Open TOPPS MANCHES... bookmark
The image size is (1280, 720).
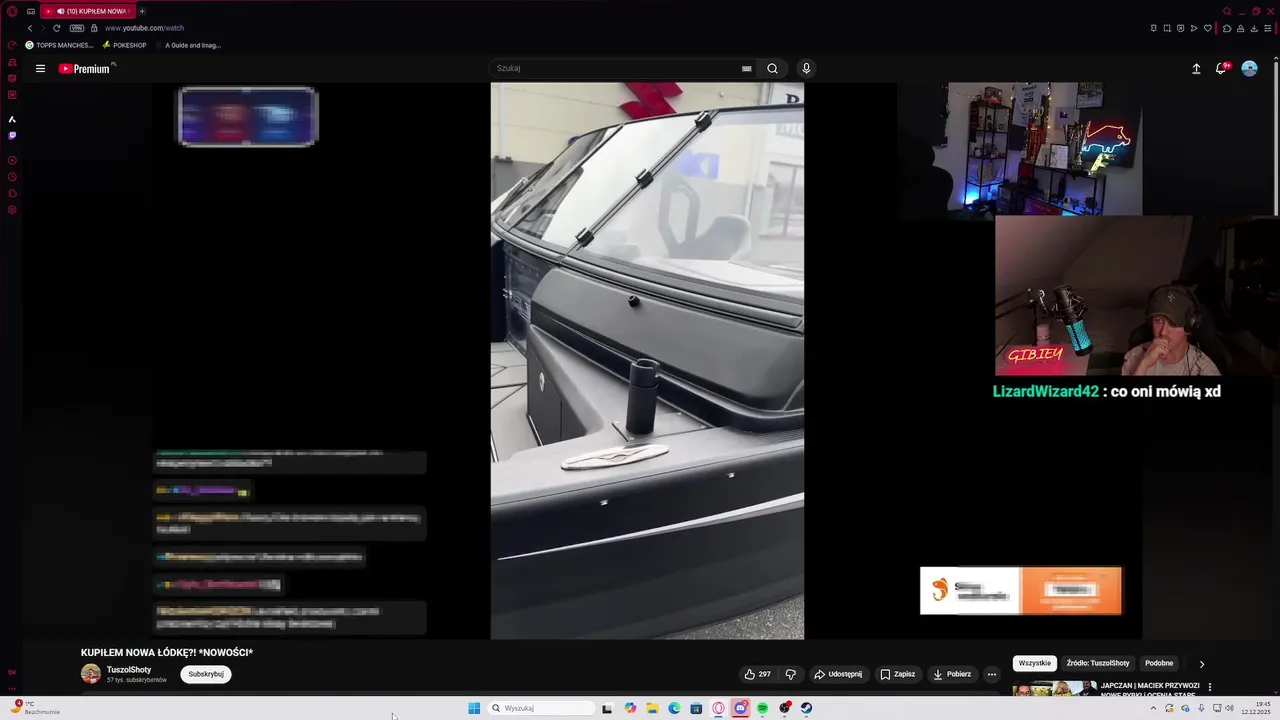tap(59, 45)
